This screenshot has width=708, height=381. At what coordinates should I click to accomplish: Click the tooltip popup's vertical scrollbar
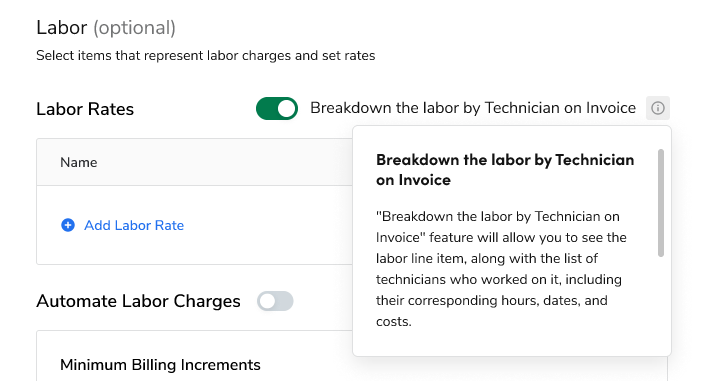(661, 203)
